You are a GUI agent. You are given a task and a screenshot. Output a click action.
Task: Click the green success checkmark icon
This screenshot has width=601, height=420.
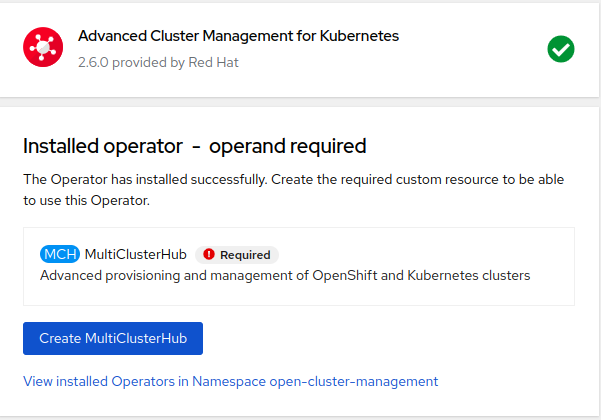(x=561, y=48)
